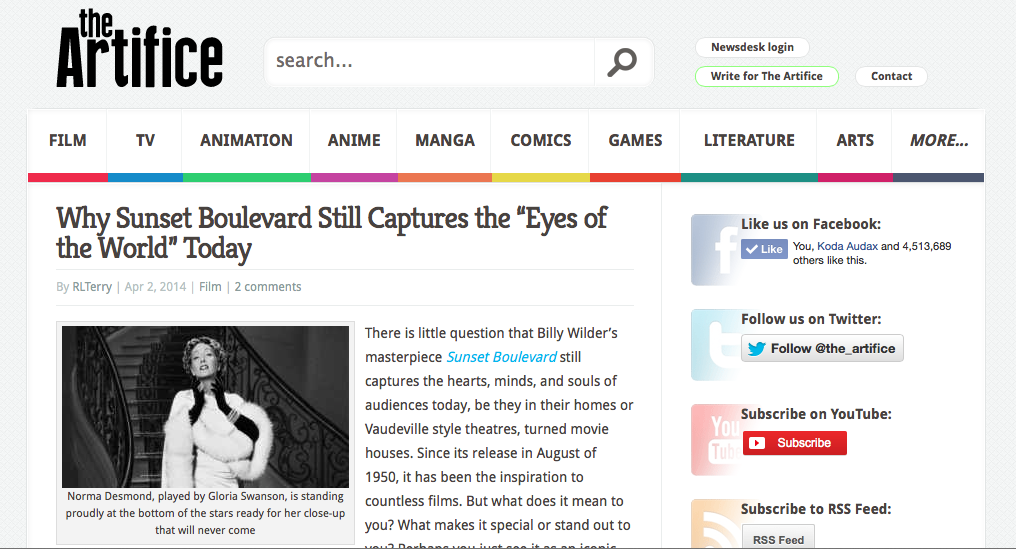Toggle the Facebook Like button
The height and width of the screenshot is (549, 1016).
click(765, 249)
